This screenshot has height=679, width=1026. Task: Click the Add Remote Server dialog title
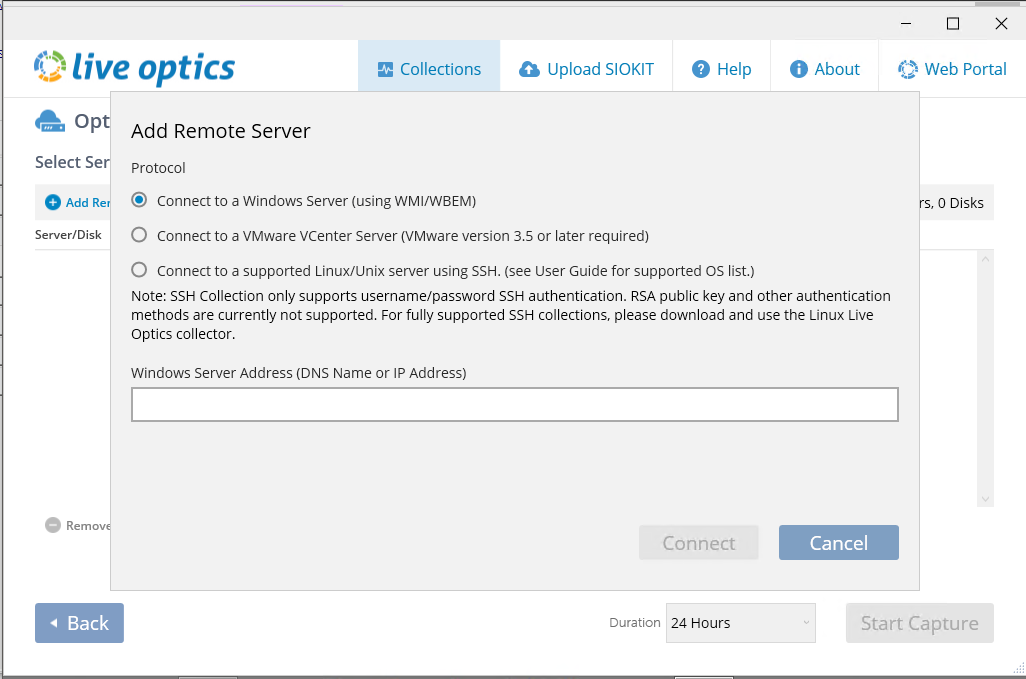click(x=221, y=131)
